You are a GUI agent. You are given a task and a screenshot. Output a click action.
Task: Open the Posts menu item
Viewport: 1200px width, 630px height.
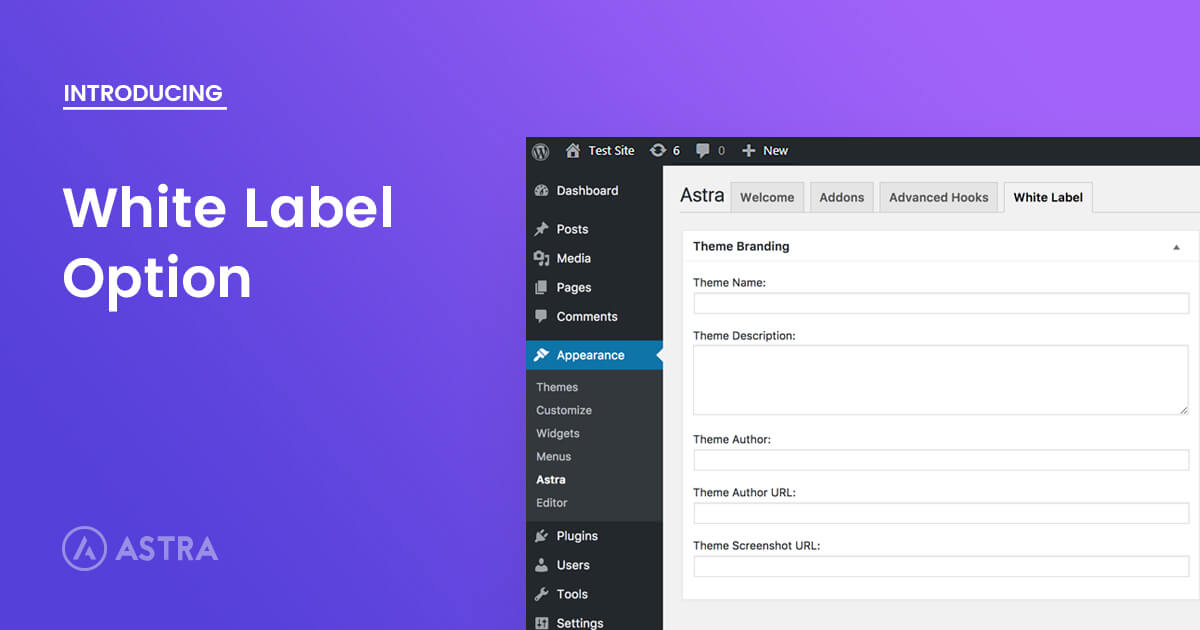572,230
